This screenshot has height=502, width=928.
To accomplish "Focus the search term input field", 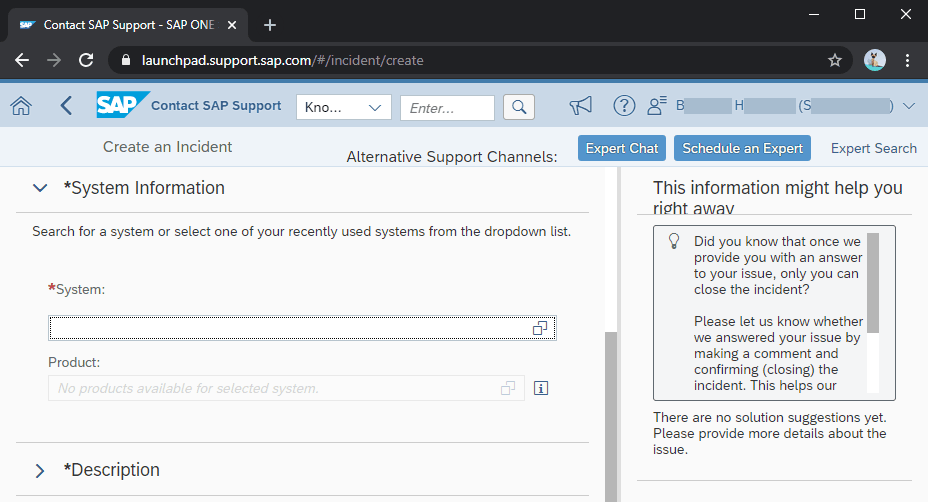I will pos(447,108).
